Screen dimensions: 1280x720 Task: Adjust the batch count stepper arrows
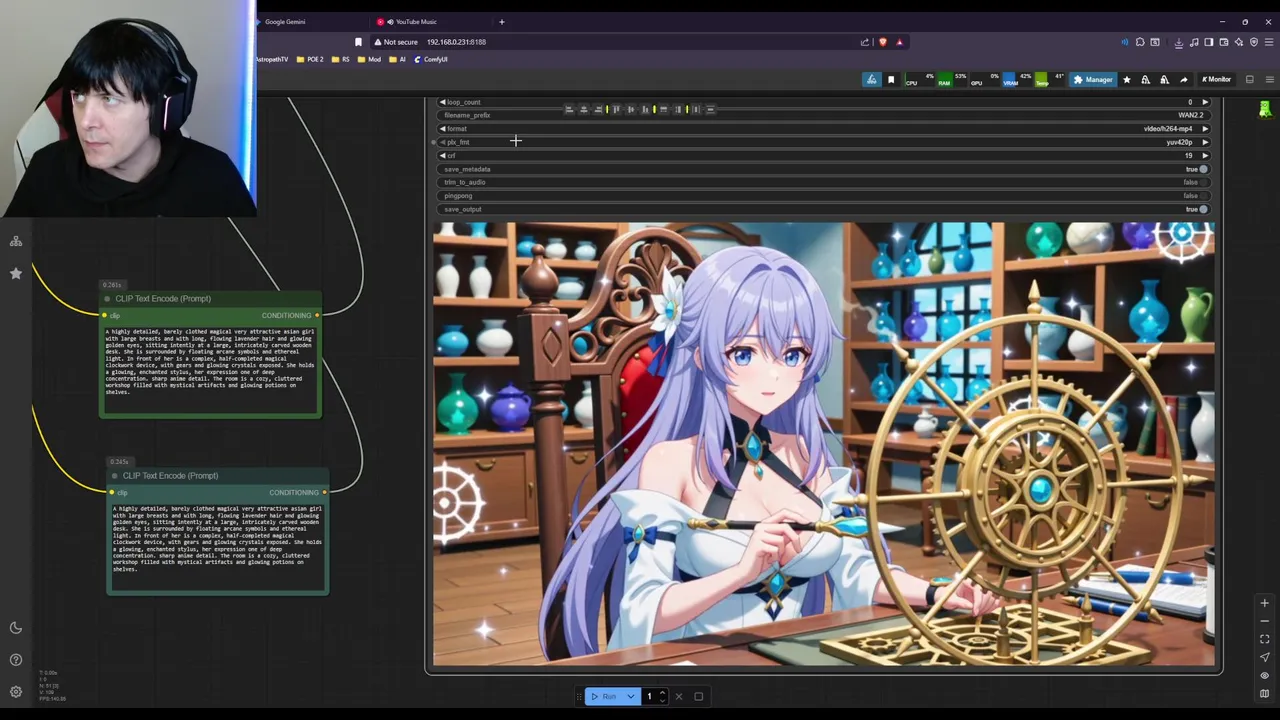[662, 697]
